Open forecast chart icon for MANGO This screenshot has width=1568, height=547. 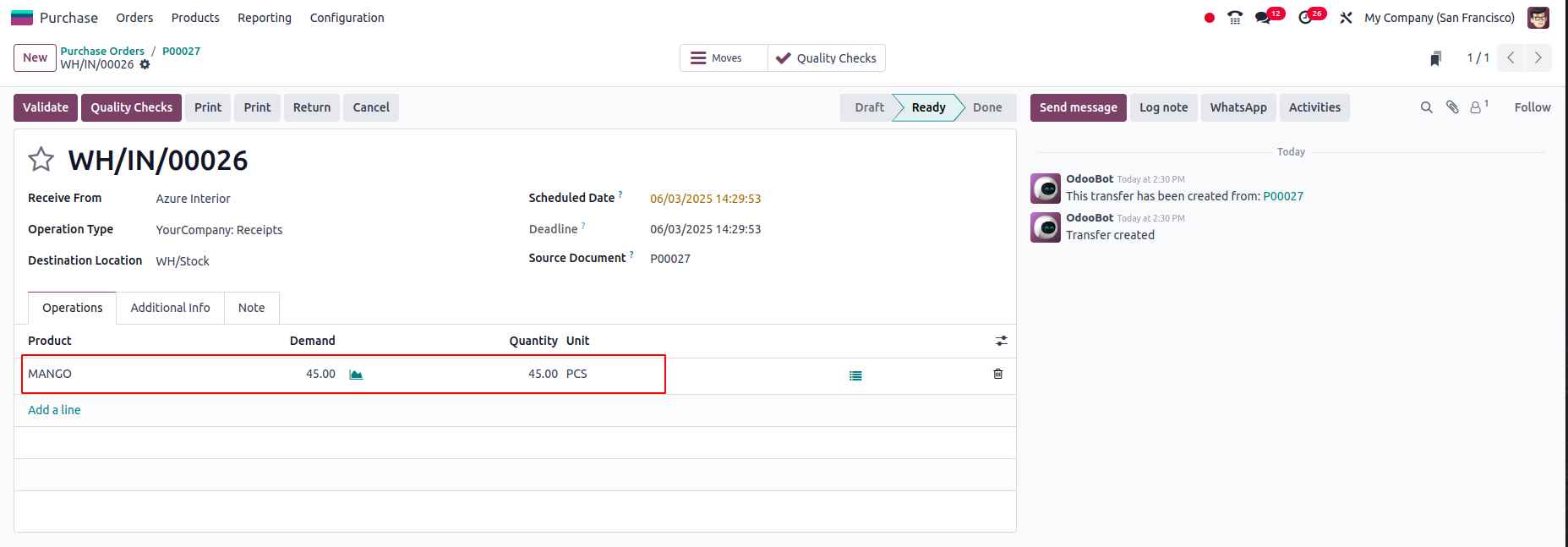click(x=356, y=375)
